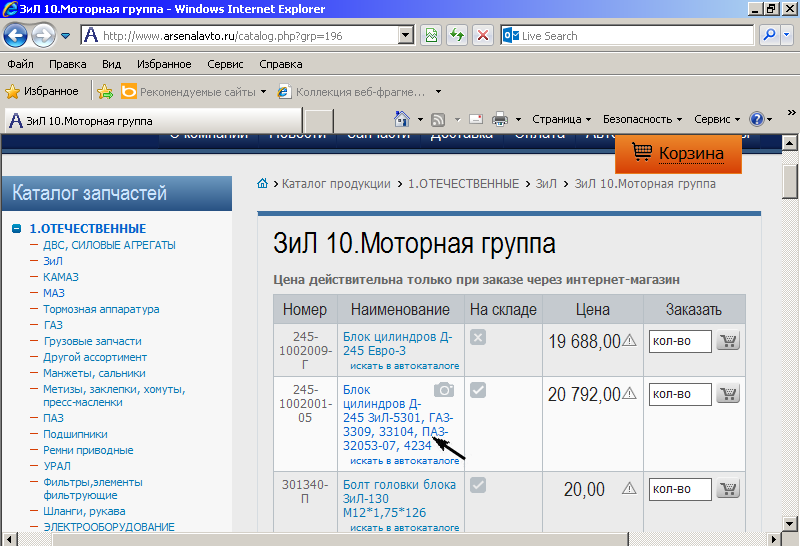Click in-stock checkmark for 245-1002001-05
Screen dimensions: 800x546
click(478, 390)
